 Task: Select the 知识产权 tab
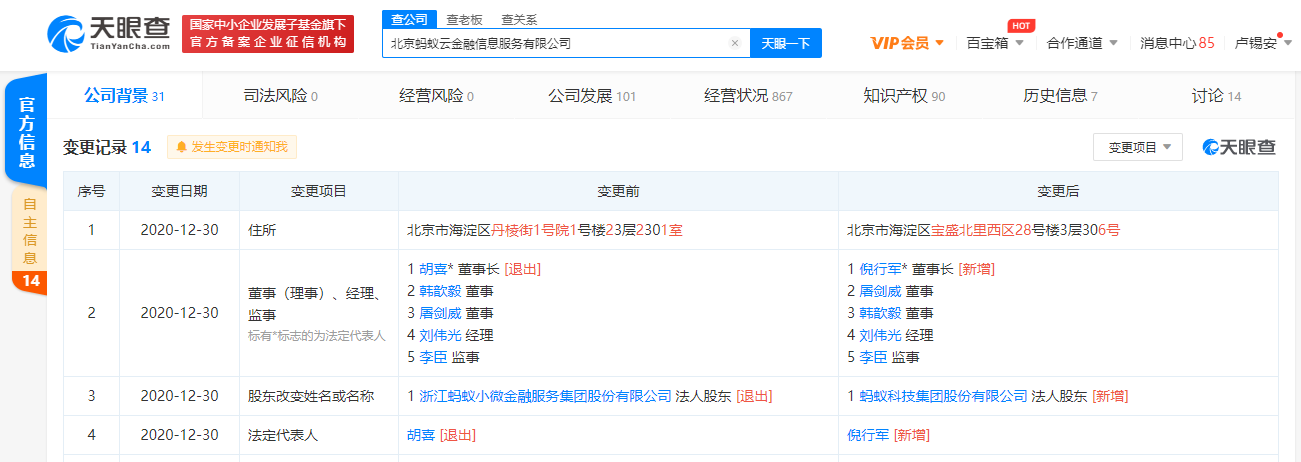(x=903, y=96)
